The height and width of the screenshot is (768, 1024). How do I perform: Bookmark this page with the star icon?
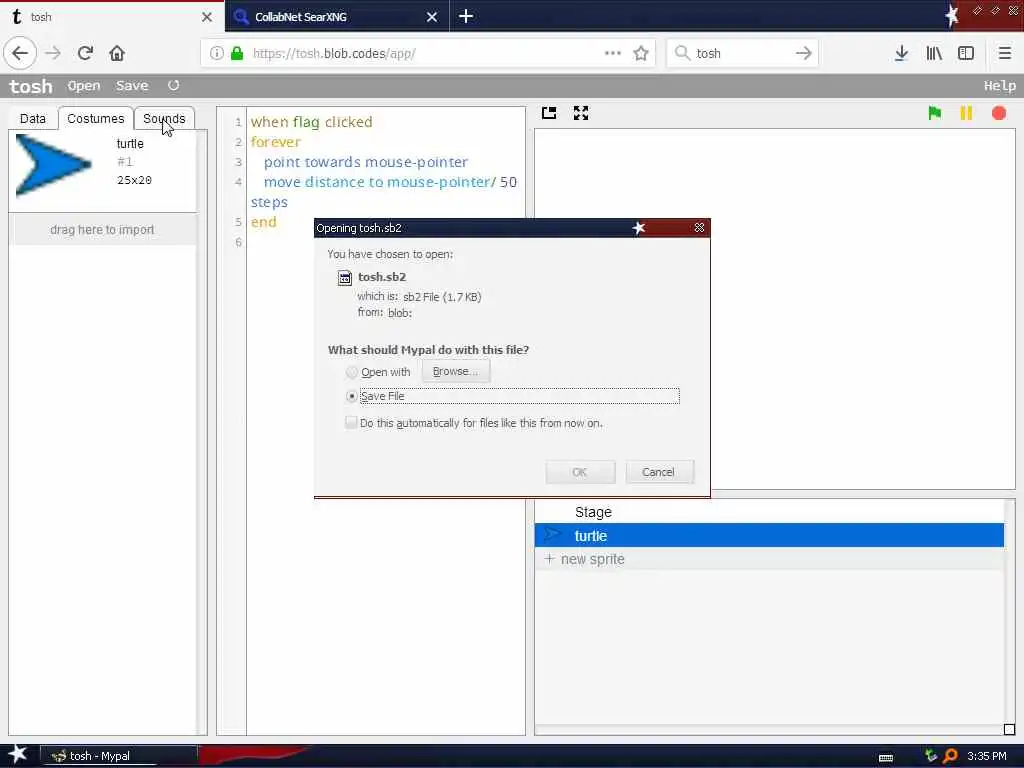coord(641,53)
